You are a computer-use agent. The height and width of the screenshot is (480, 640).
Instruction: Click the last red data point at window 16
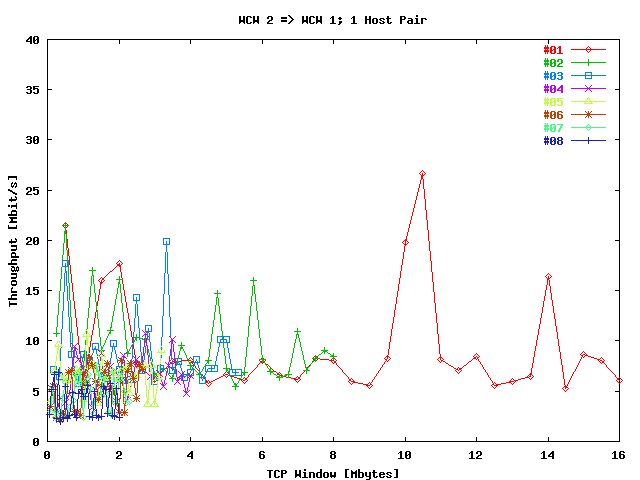tap(619, 380)
